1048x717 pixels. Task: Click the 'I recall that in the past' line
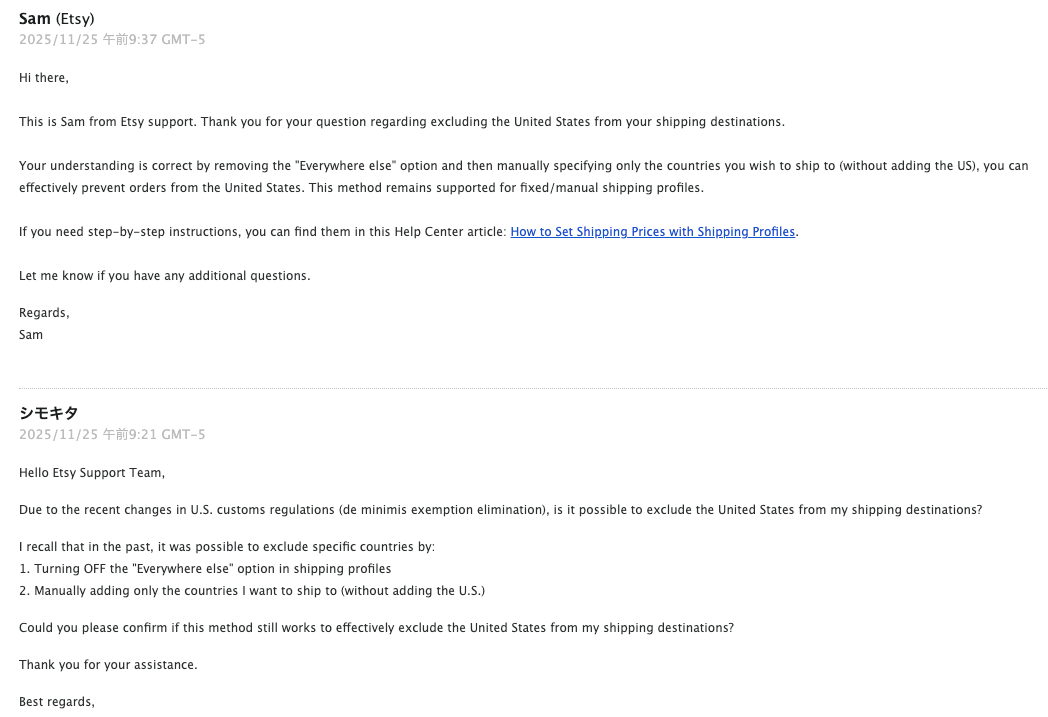pyautogui.click(x=227, y=547)
